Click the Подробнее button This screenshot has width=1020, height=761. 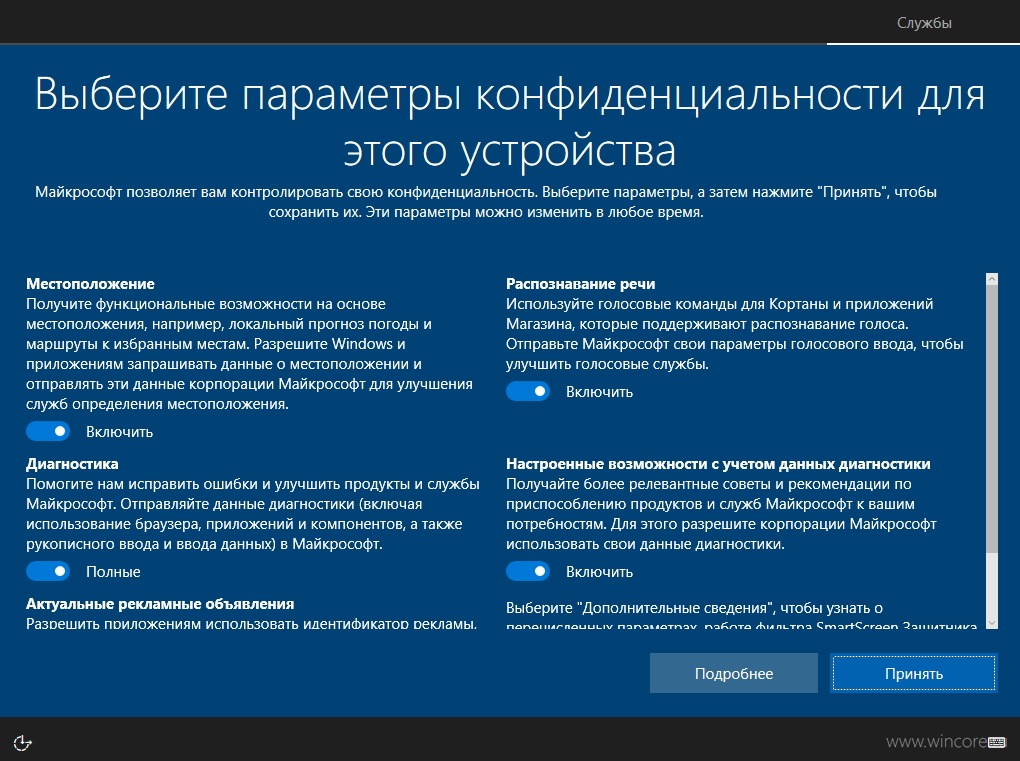pyautogui.click(x=734, y=673)
